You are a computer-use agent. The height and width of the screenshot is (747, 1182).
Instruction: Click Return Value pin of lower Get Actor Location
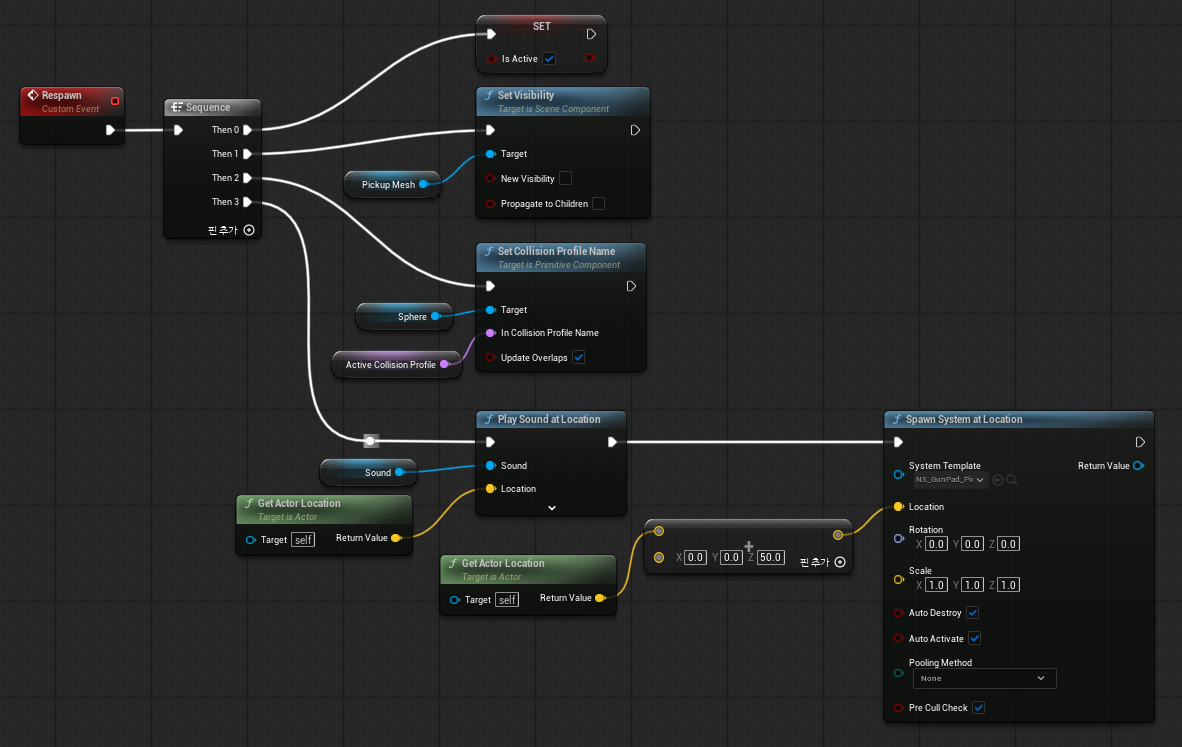pos(600,598)
